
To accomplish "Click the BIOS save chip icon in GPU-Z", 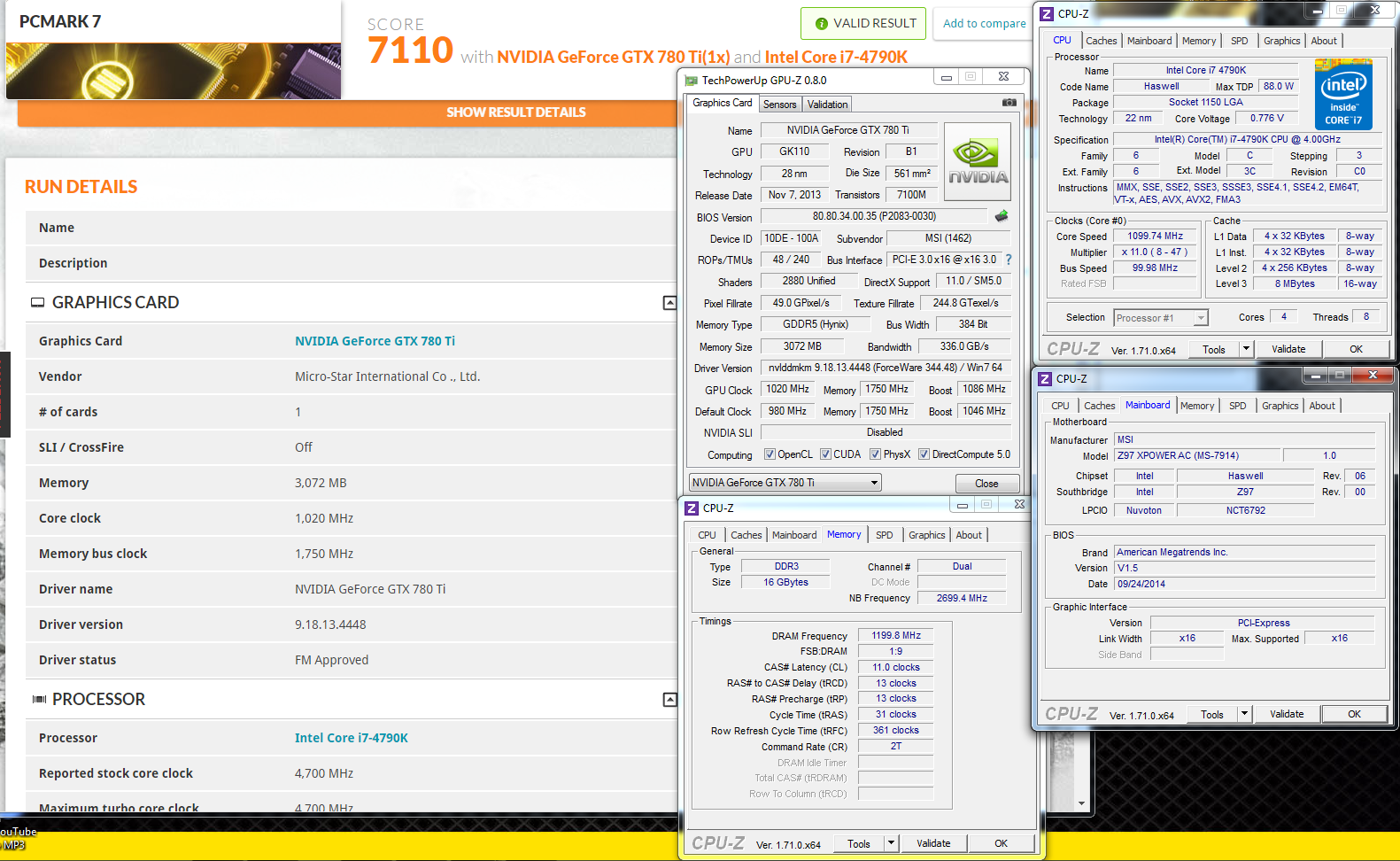I will point(1002,216).
